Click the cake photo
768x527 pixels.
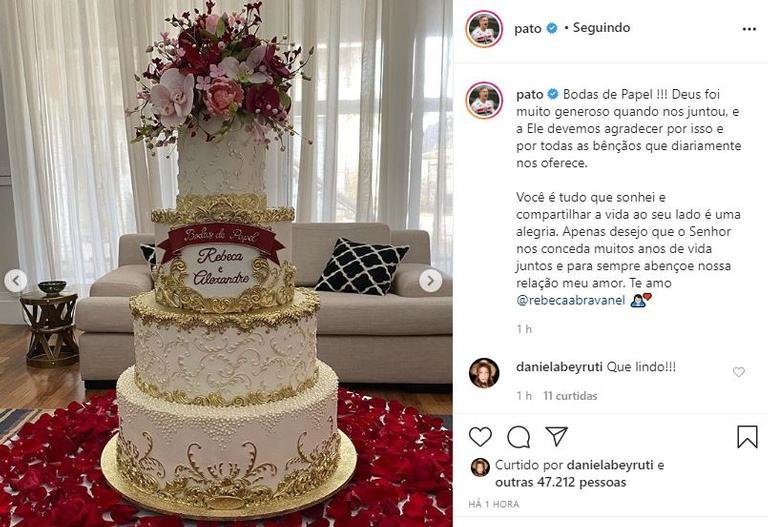tap(226, 264)
